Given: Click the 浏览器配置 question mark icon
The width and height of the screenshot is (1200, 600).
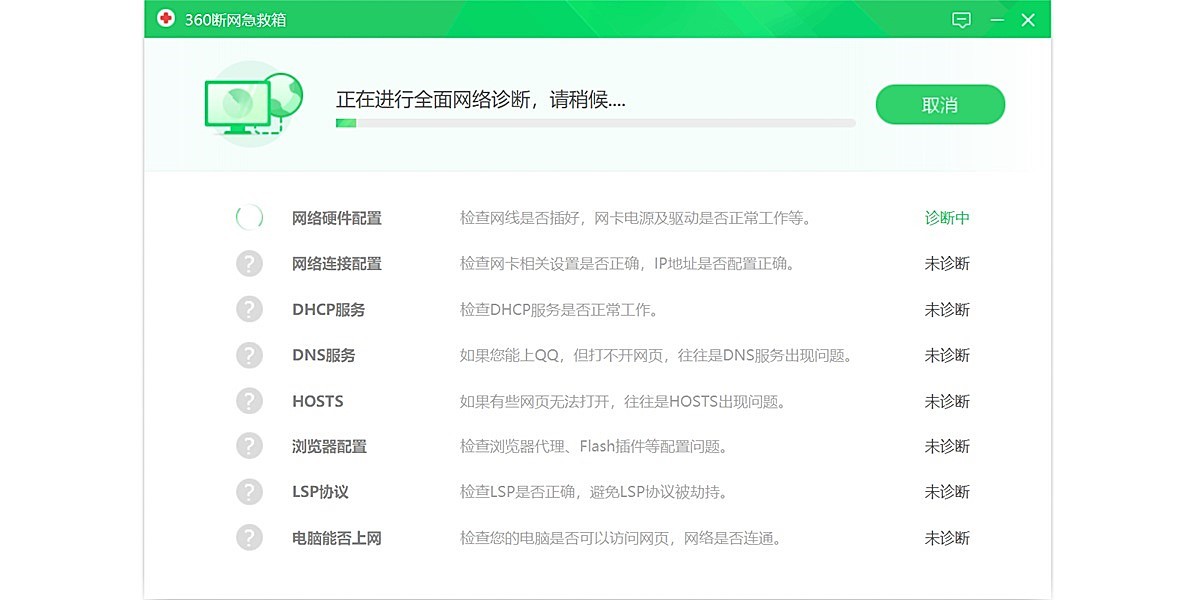Looking at the screenshot, I should pyautogui.click(x=249, y=446).
